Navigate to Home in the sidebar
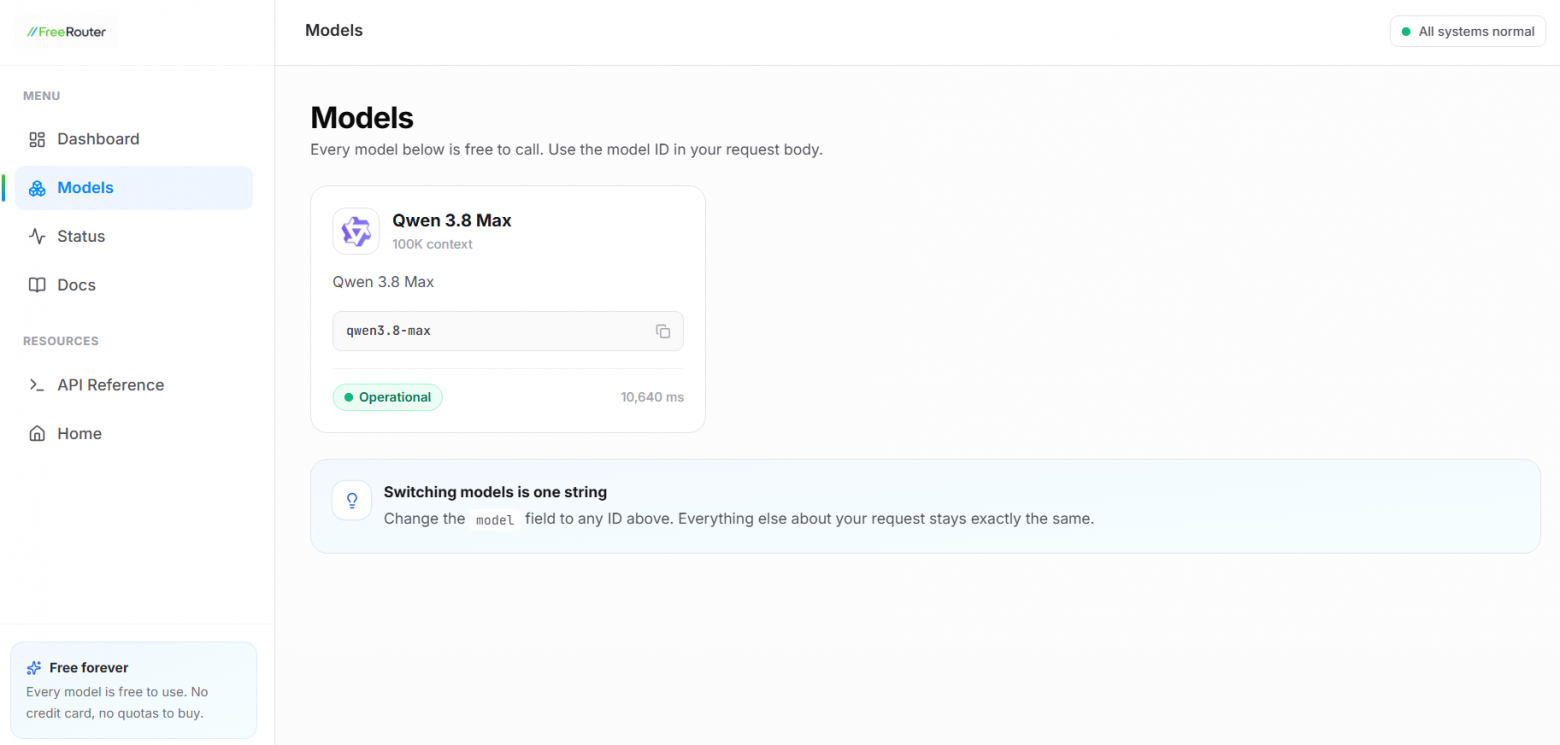 tap(133, 434)
